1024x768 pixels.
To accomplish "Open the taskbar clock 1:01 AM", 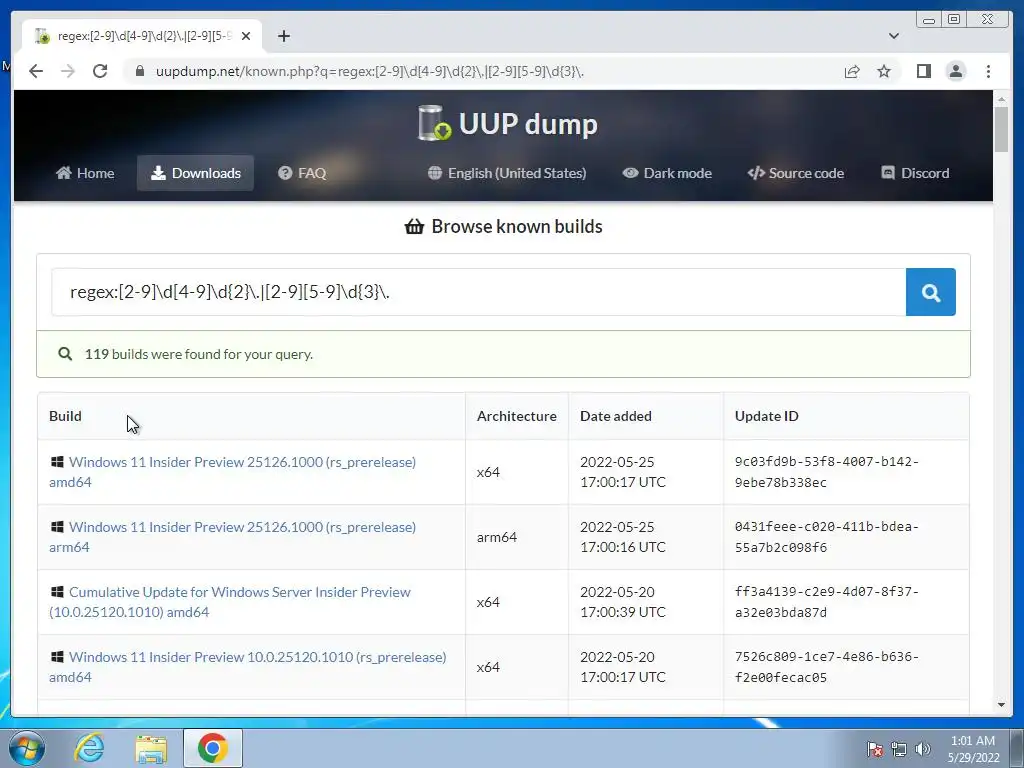I will (x=973, y=749).
